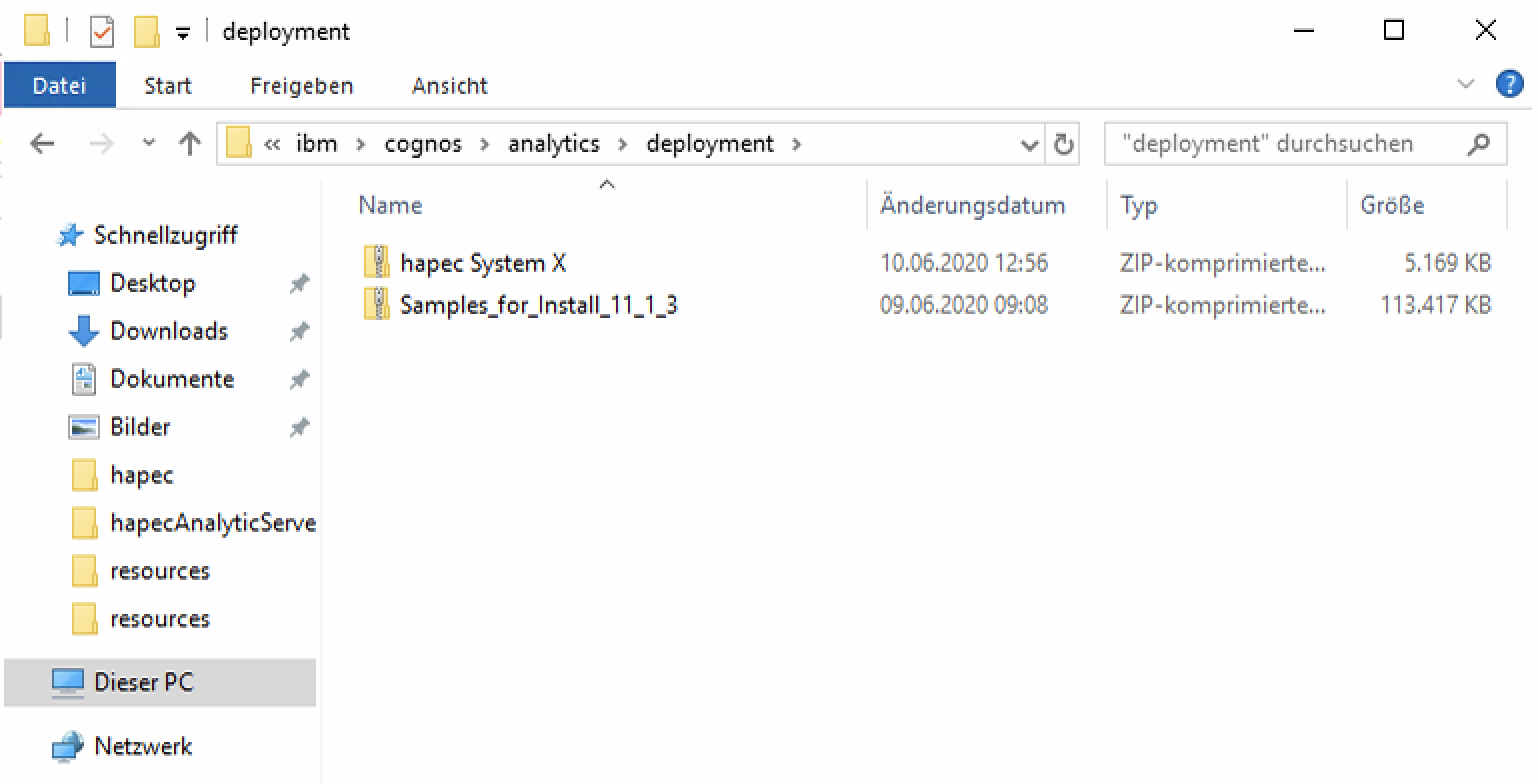Open Downloads in Schnellzugriff sidebar
The image size is (1538, 784).
[168, 331]
